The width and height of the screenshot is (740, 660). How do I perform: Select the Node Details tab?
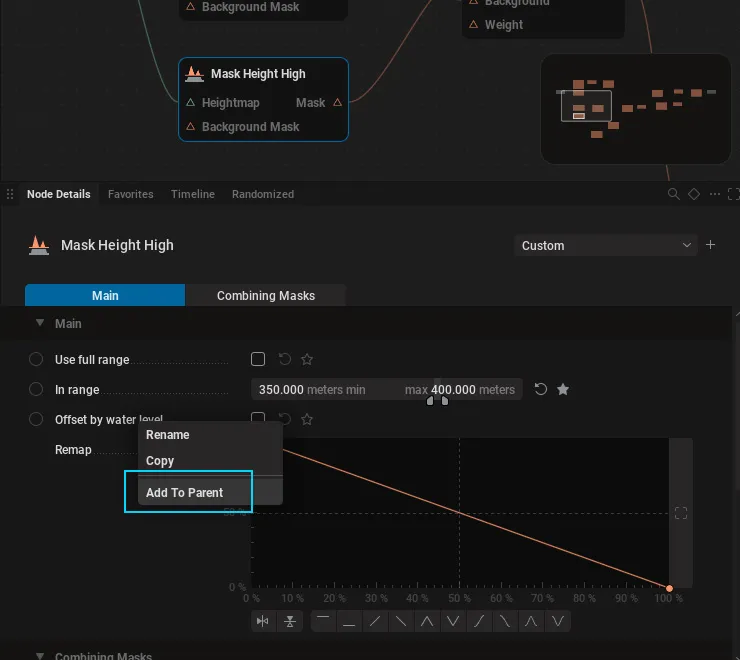point(59,194)
